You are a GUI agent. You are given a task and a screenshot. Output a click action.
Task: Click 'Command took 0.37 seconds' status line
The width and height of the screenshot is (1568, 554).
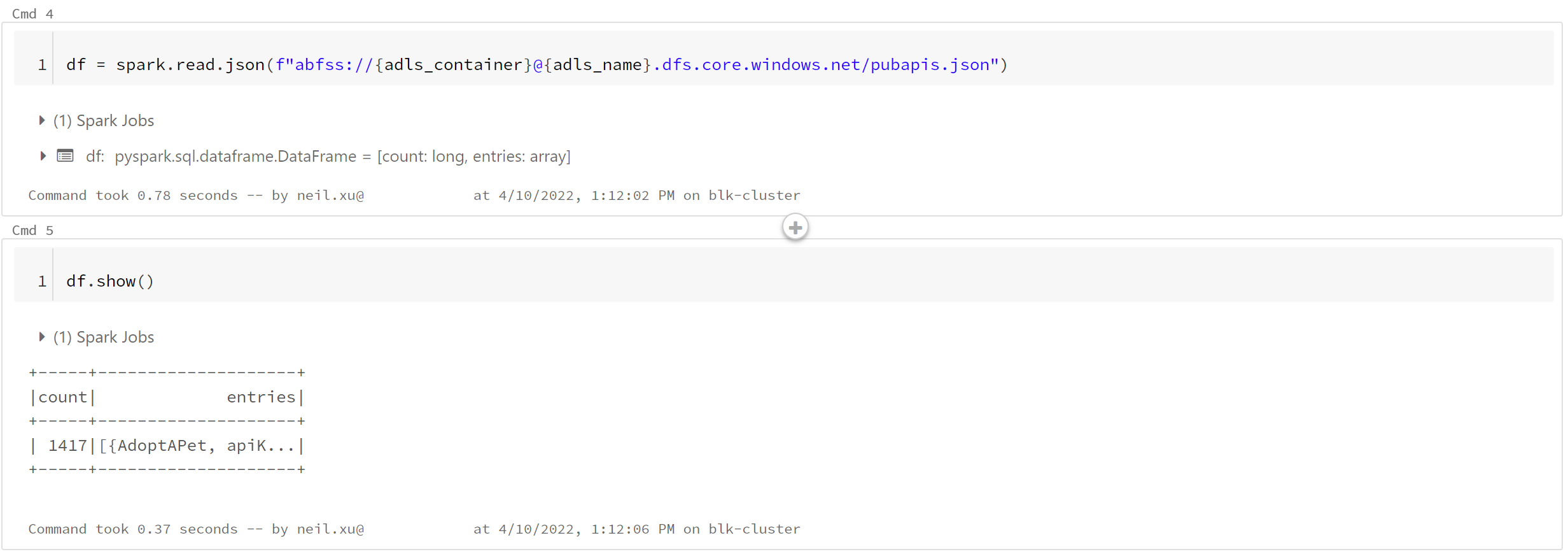pyautogui.click(x=414, y=529)
